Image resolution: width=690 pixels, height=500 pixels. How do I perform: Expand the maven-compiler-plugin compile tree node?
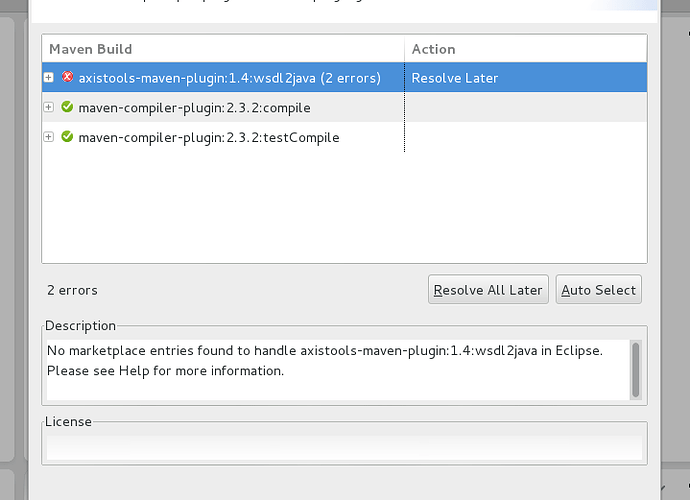(48, 107)
